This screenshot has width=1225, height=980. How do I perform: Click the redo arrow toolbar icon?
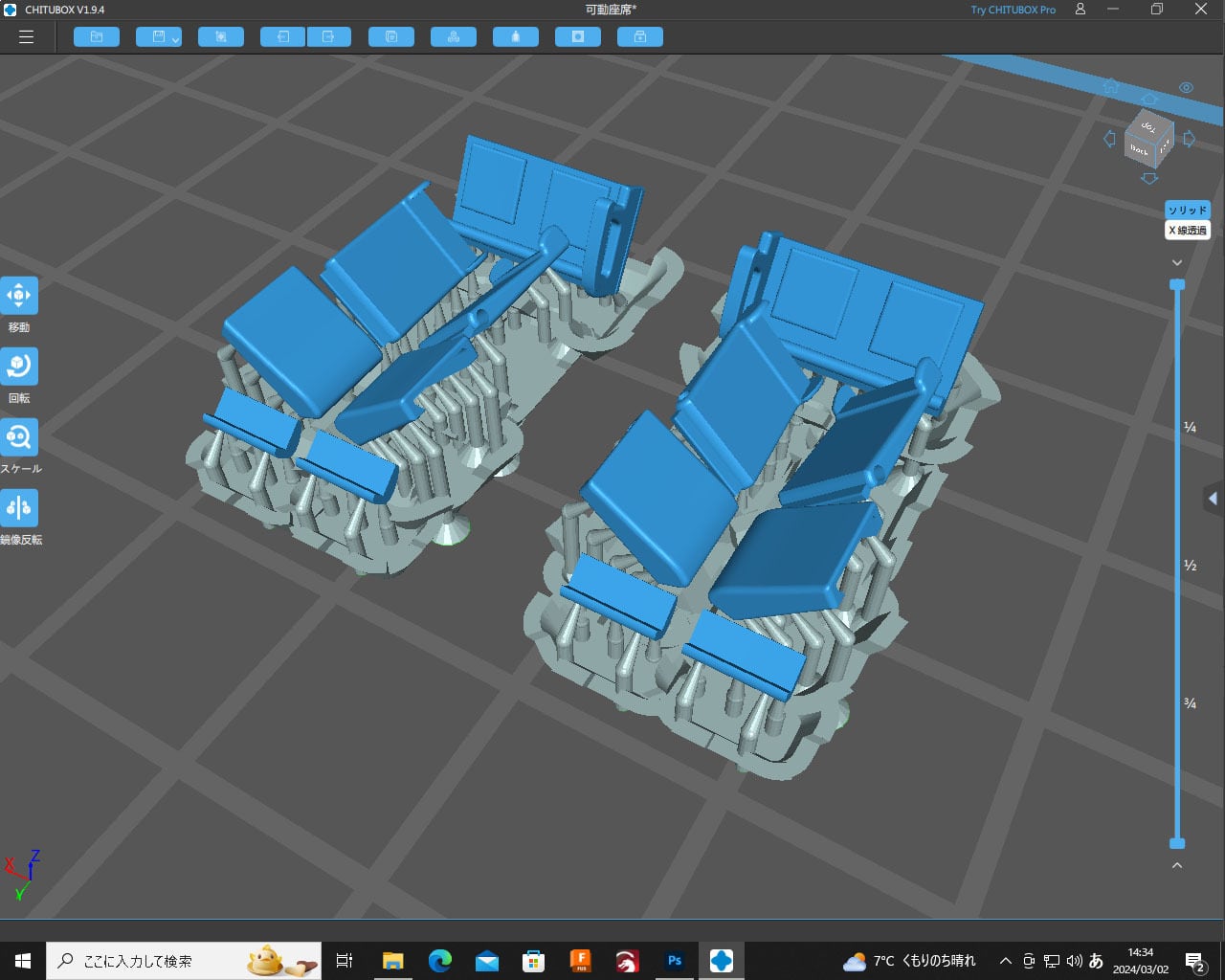pyautogui.click(x=328, y=37)
